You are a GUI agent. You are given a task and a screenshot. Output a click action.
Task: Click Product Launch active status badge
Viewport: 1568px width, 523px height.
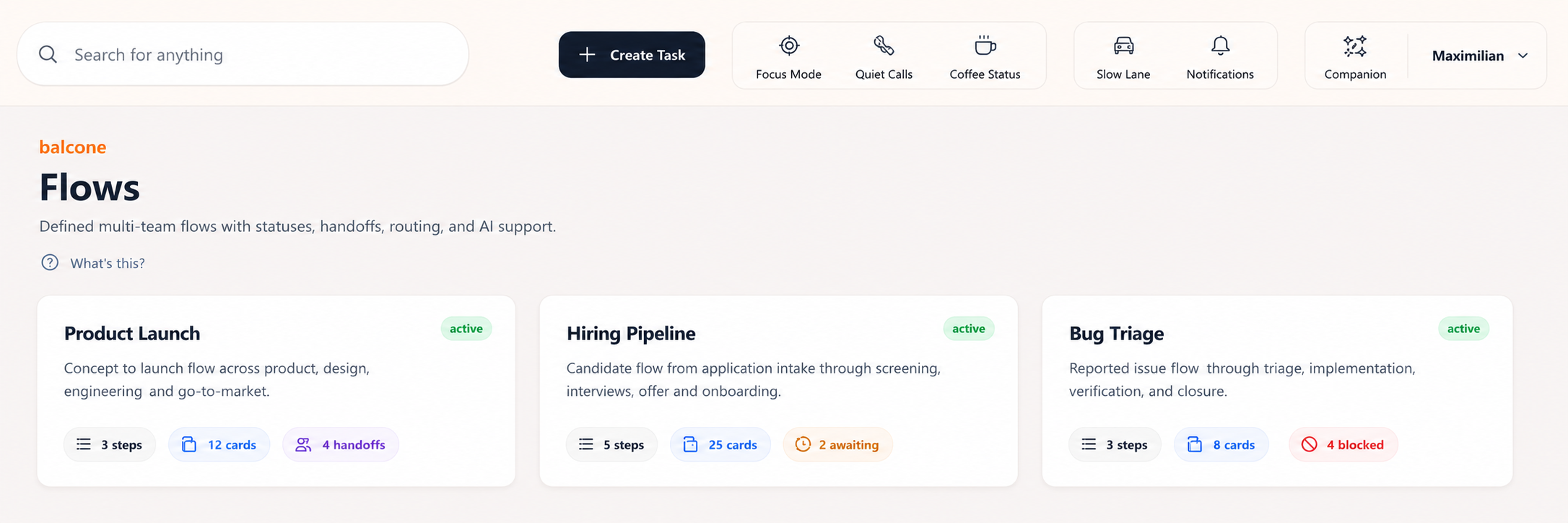[466, 329]
